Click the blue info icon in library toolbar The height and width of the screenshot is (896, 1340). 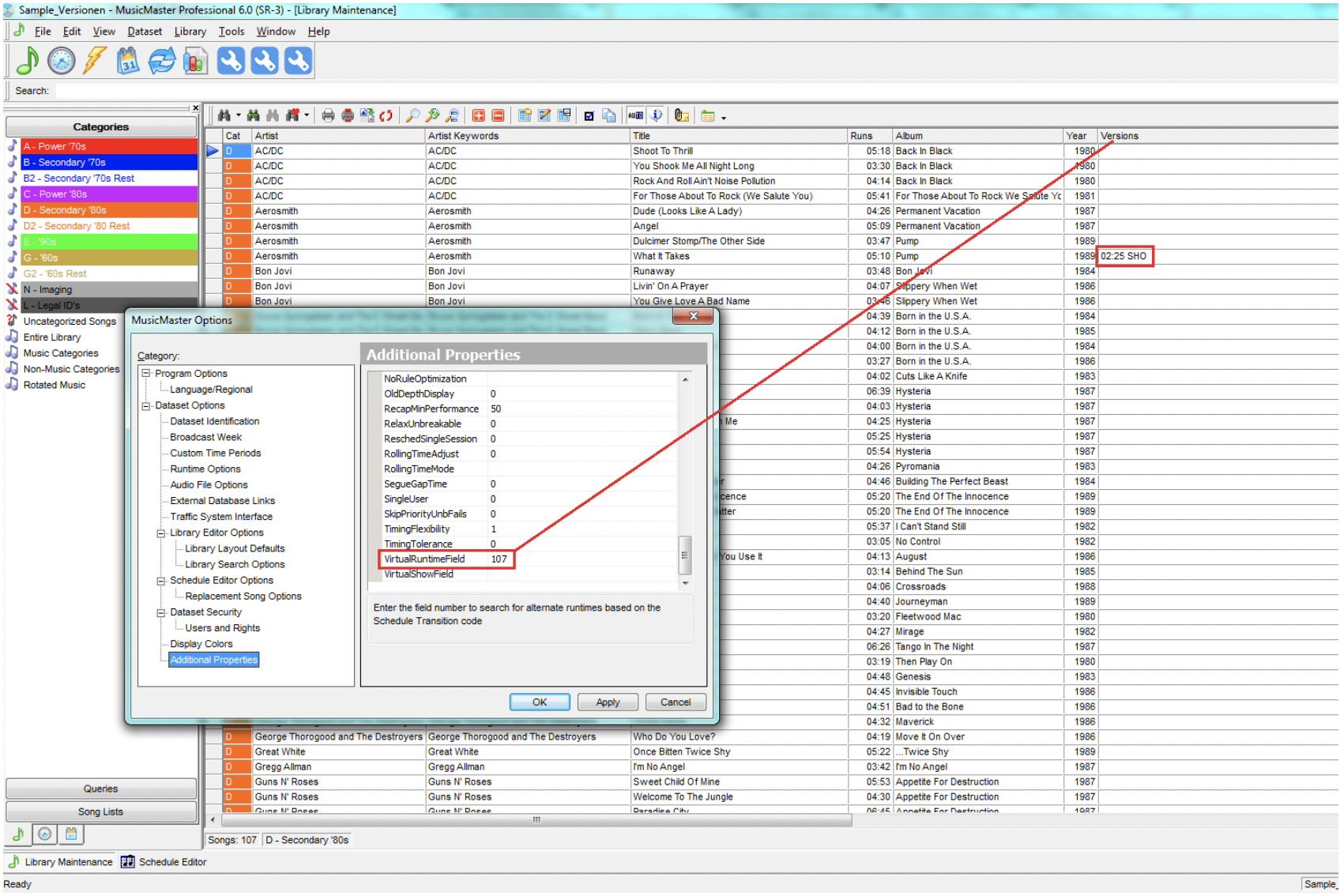pyautogui.click(x=656, y=115)
